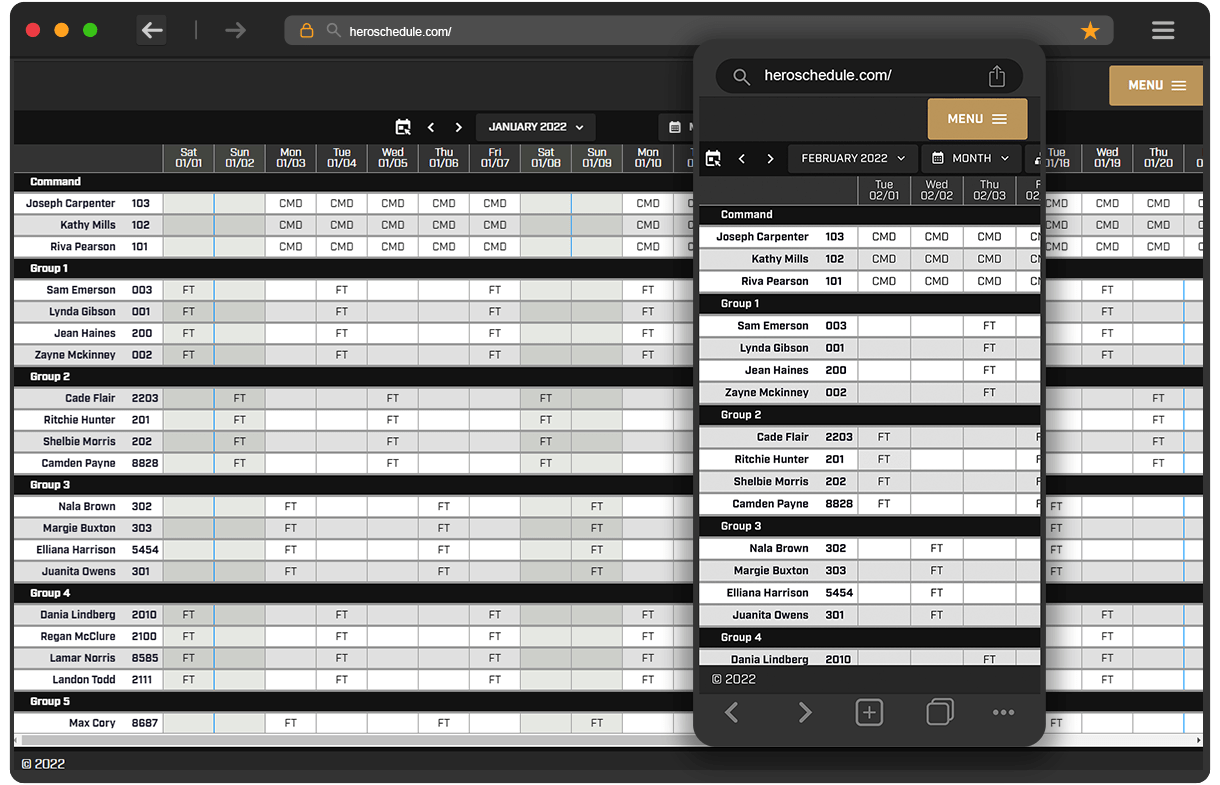Open the MONTH view dropdown in the mobile window

pyautogui.click(x=971, y=158)
